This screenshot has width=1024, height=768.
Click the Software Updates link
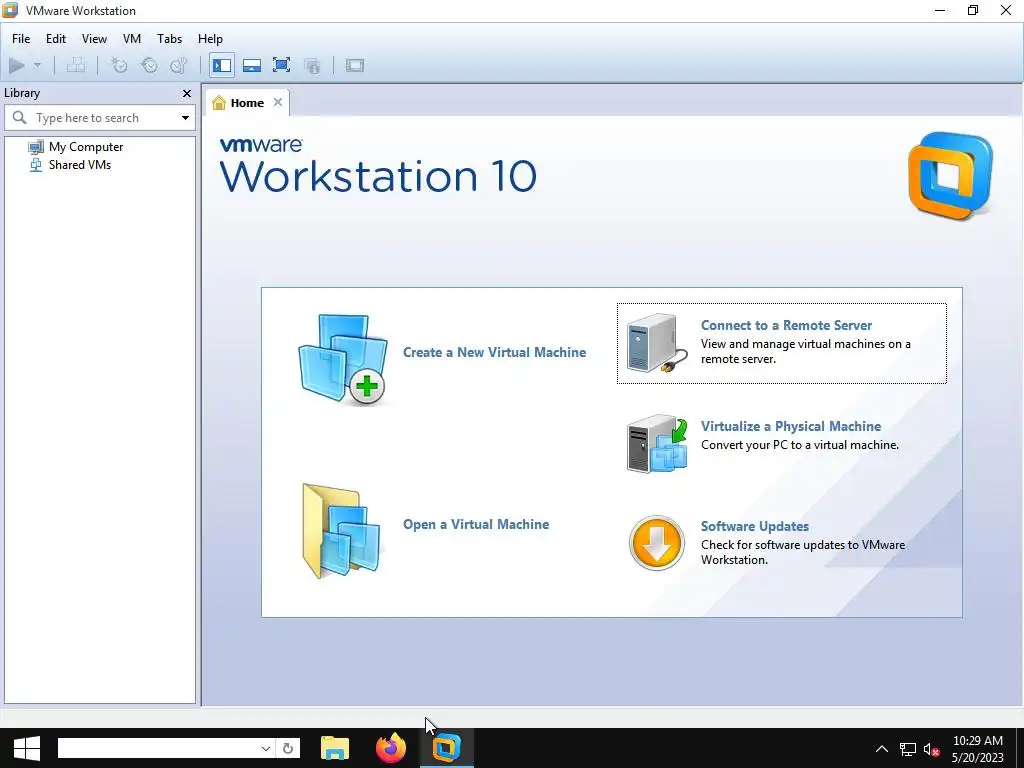tap(755, 526)
